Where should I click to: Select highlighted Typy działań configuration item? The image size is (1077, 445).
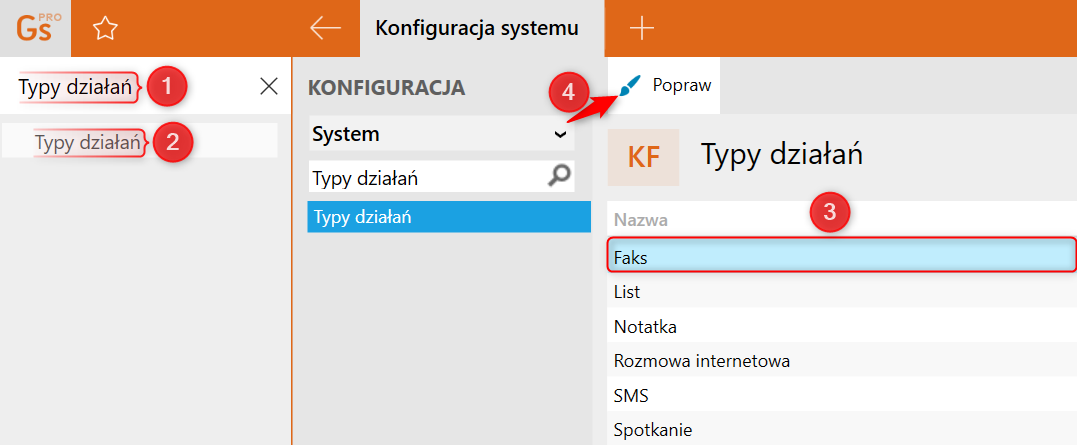449,217
